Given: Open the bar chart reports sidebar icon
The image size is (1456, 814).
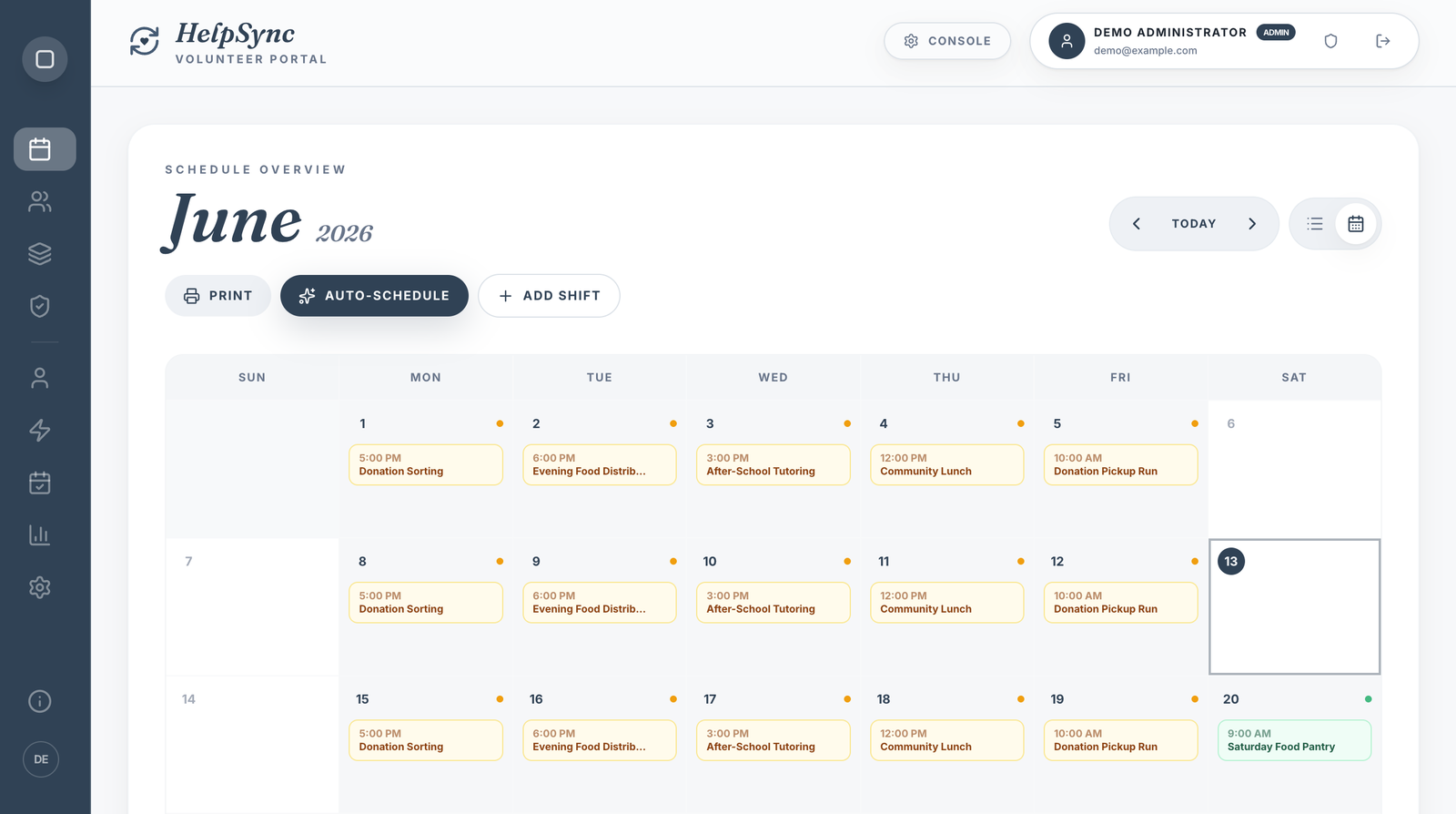Looking at the screenshot, I should [x=40, y=534].
